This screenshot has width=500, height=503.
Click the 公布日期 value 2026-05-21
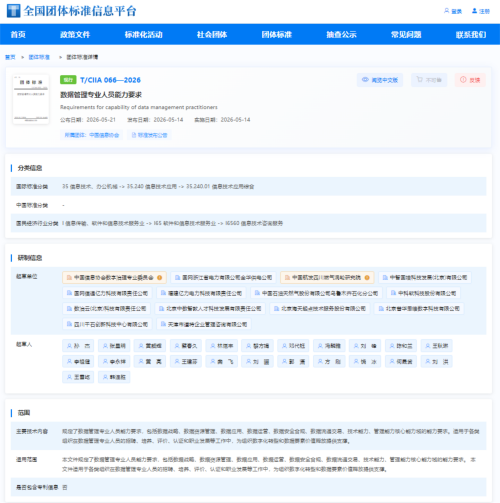click(x=101, y=120)
